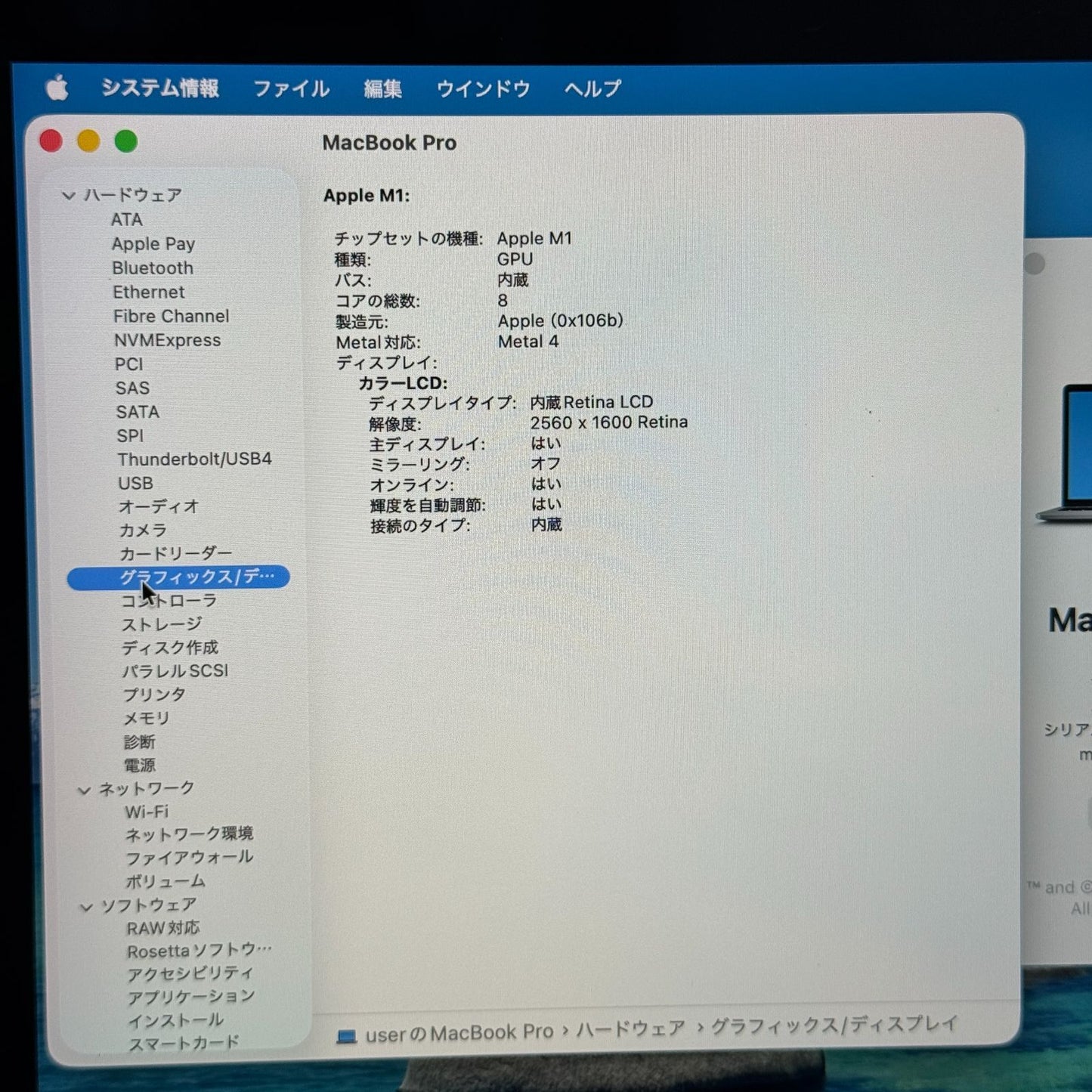This screenshot has width=1092, height=1092.
Task: Open the ヘルプ menu
Action: 592,89
